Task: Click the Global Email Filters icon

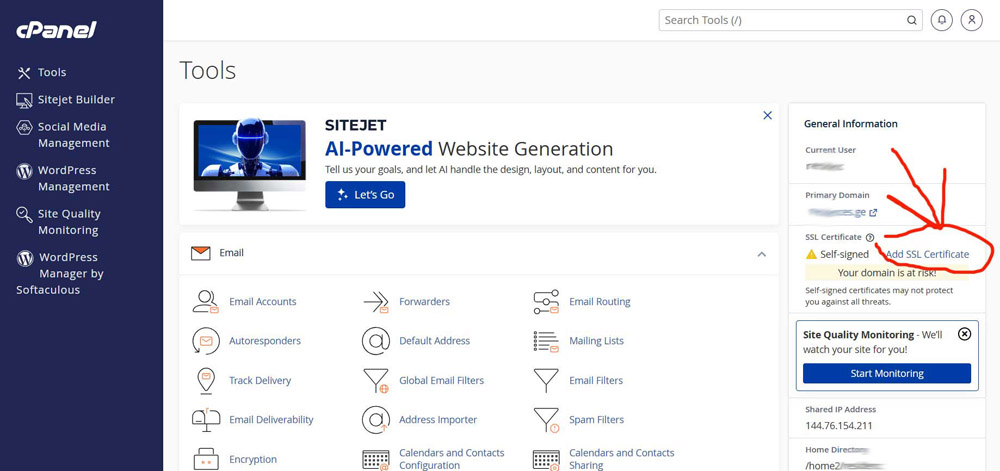Action: [376, 380]
